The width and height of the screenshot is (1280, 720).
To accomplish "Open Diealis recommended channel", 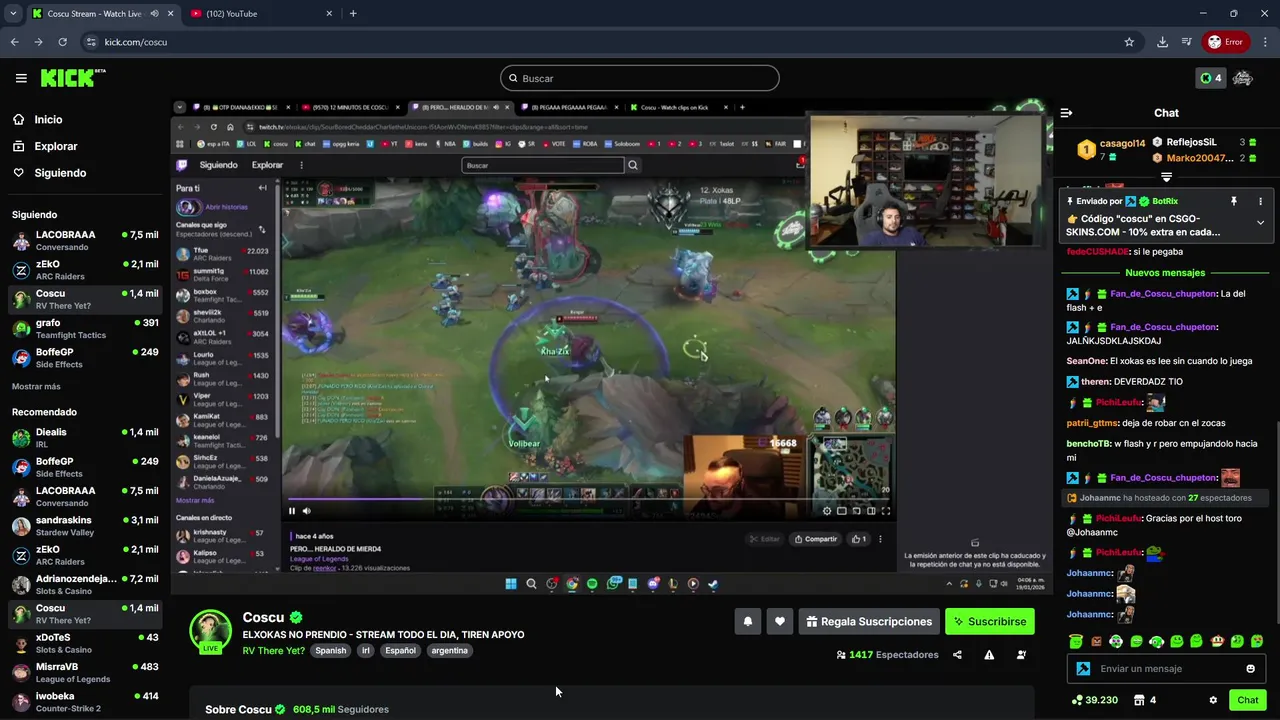I will point(83,438).
